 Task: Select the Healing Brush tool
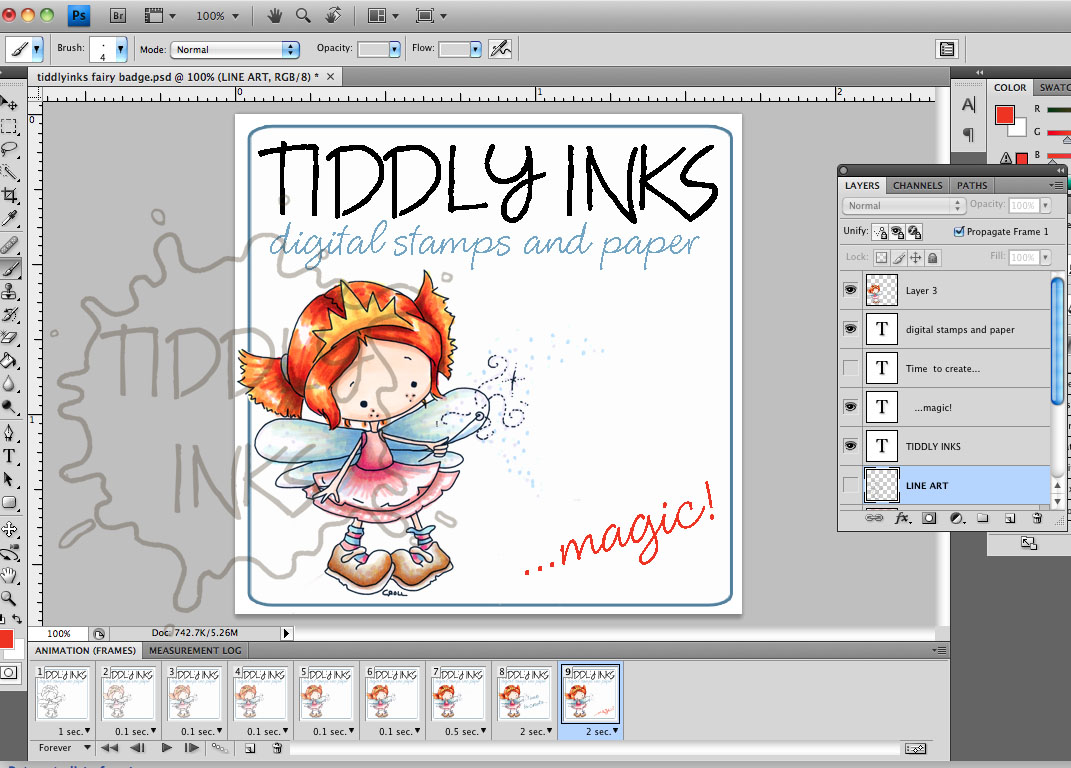[9, 245]
